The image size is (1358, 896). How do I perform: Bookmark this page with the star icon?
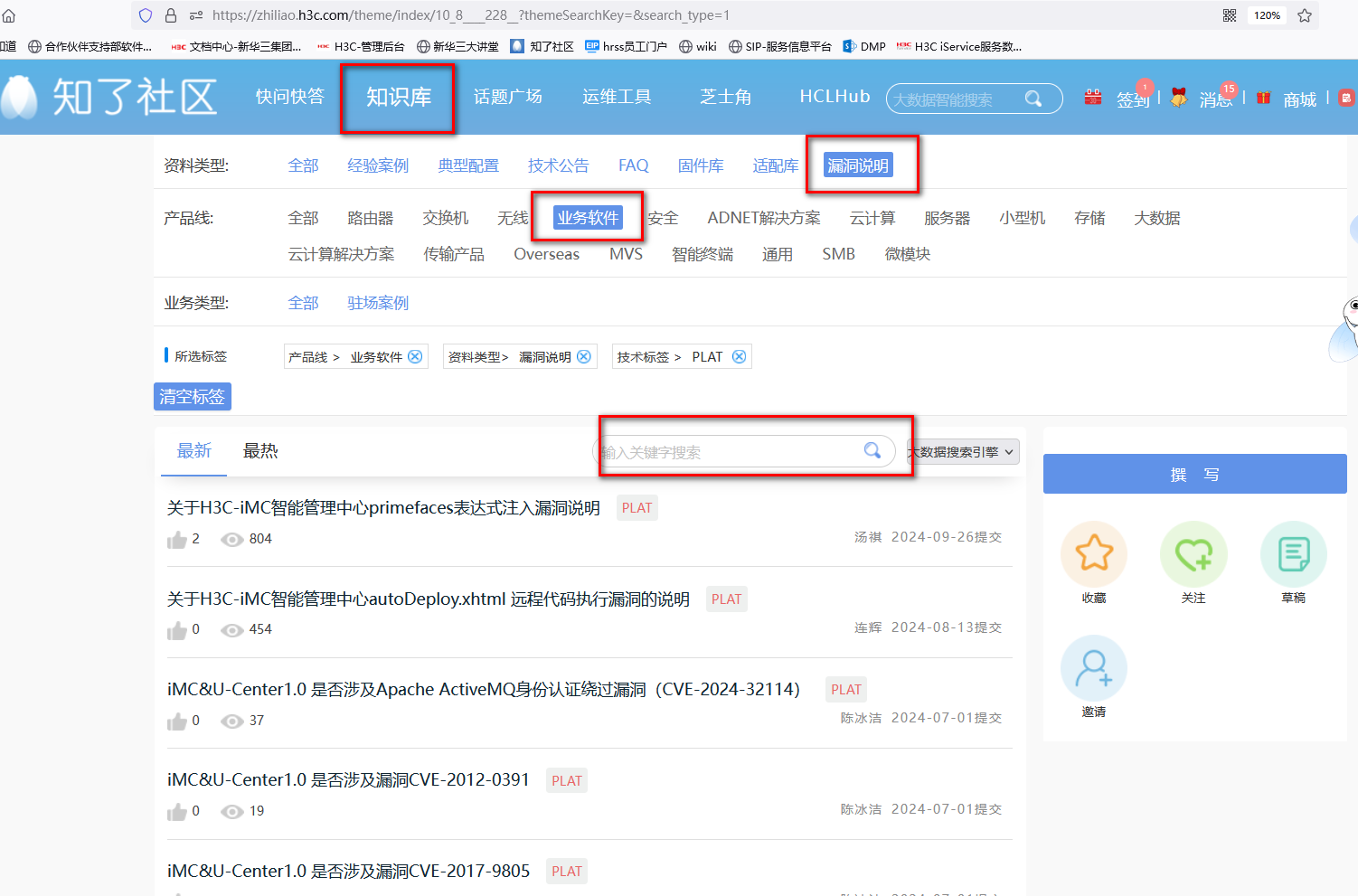[x=1305, y=15]
